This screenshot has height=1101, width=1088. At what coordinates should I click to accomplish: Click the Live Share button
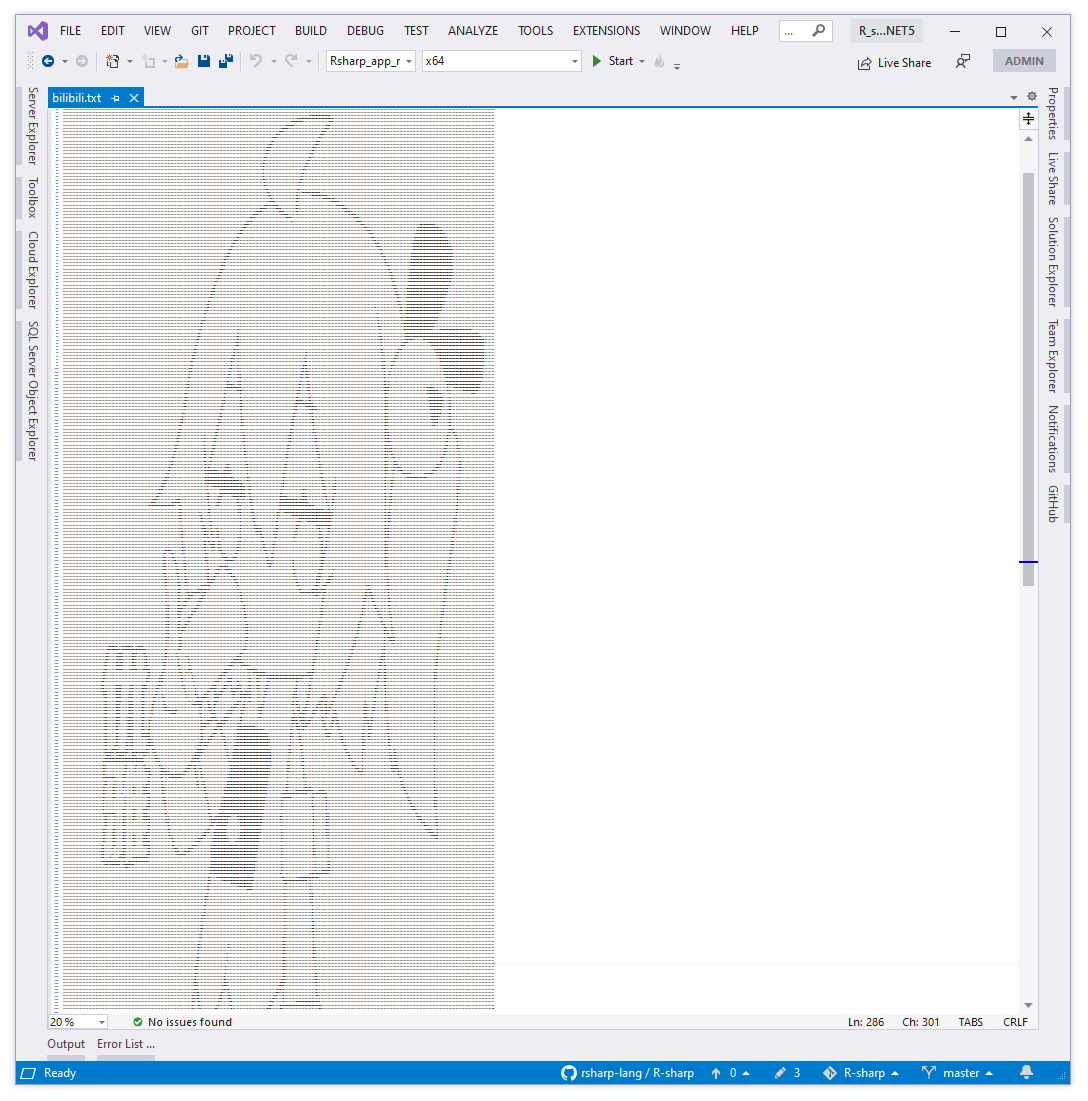coord(894,62)
